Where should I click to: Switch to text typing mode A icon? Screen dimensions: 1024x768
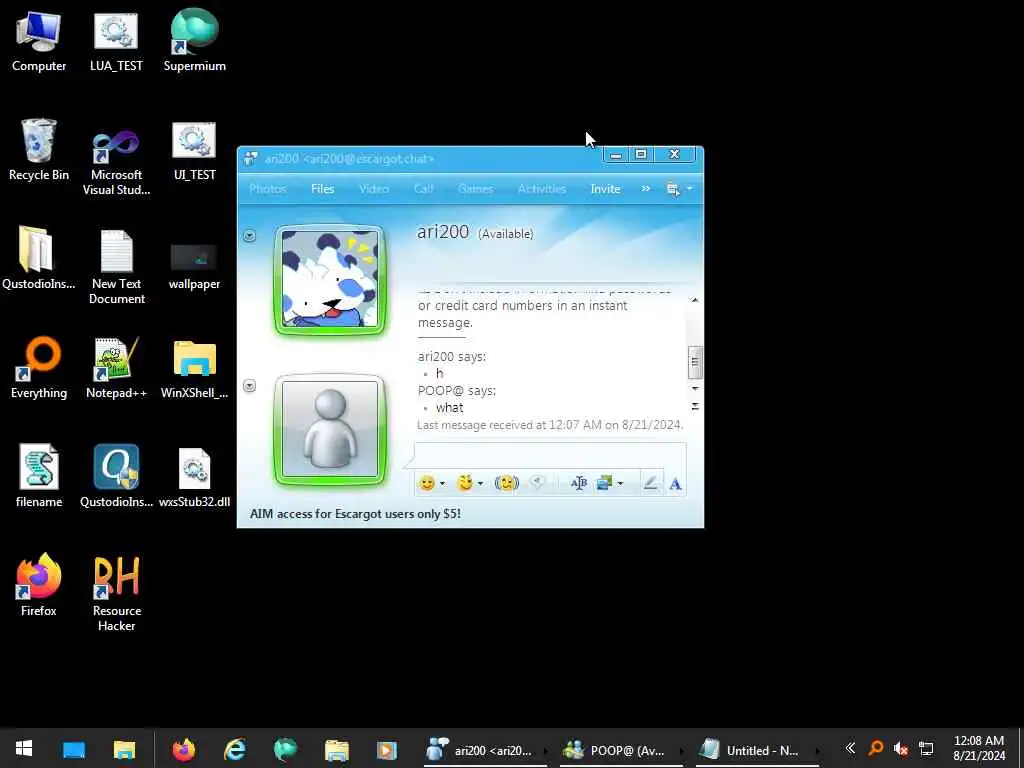pos(675,484)
